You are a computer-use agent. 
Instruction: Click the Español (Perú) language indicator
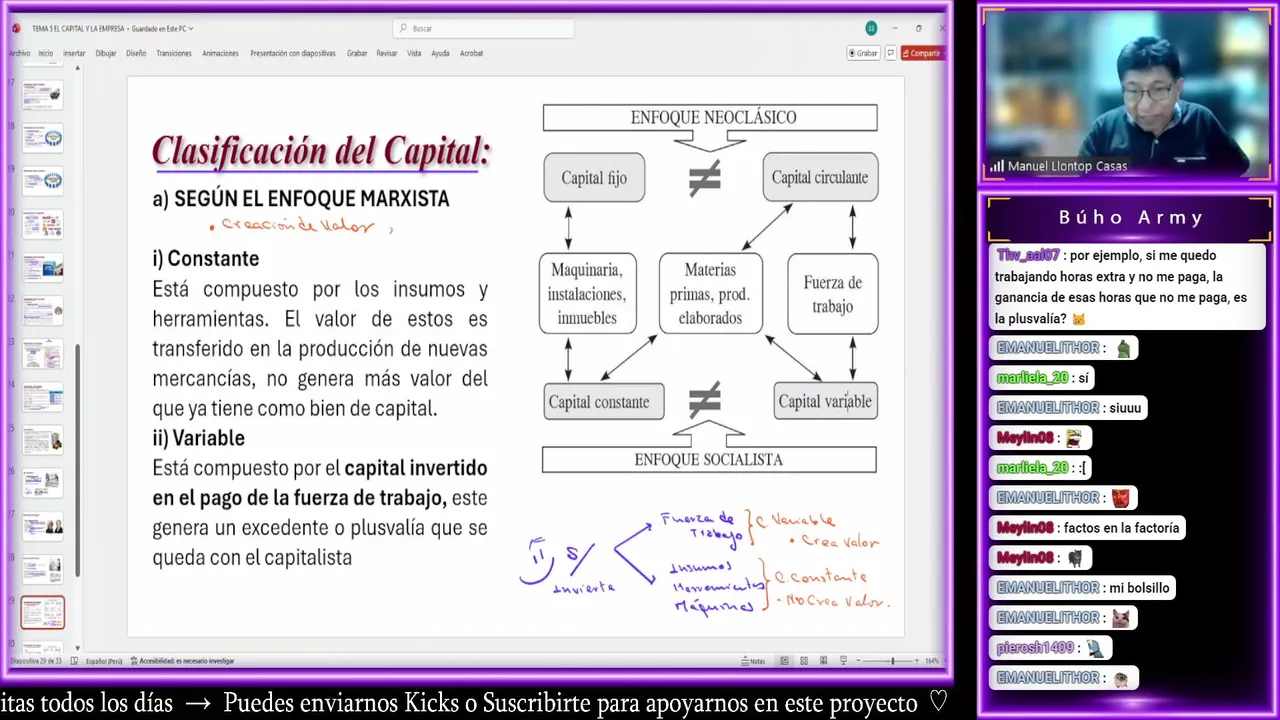103,661
